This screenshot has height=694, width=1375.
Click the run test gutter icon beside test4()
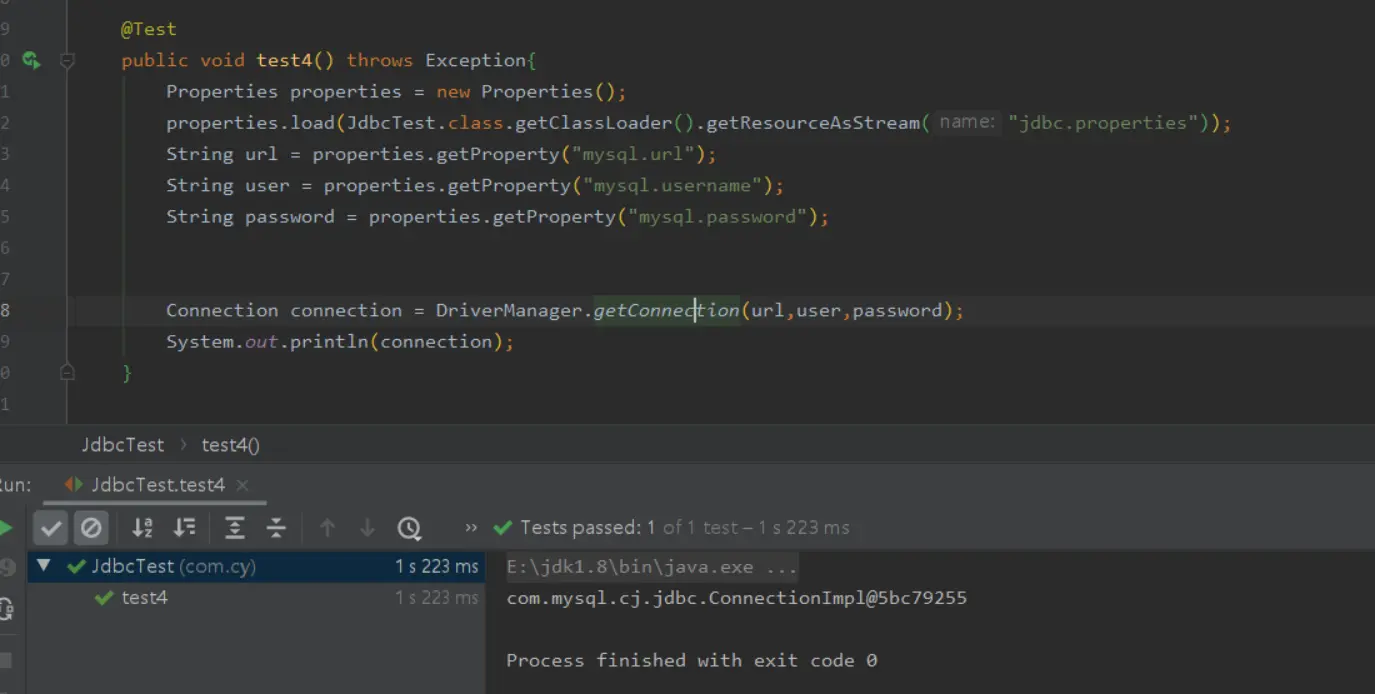(x=32, y=60)
